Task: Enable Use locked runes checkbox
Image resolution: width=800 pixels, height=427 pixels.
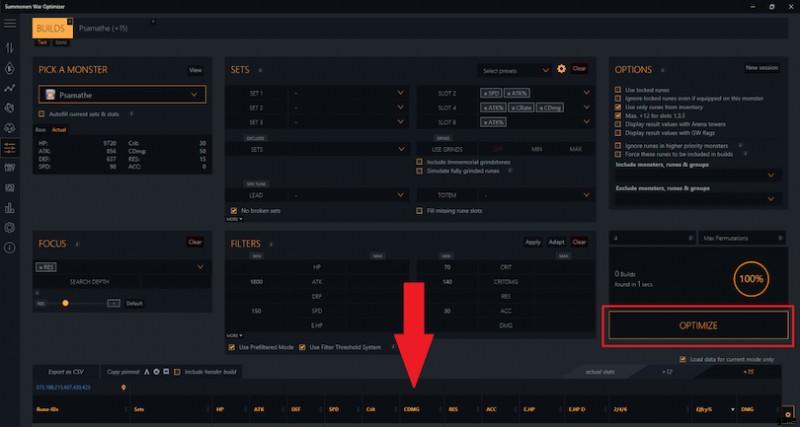Action: (618, 89)
